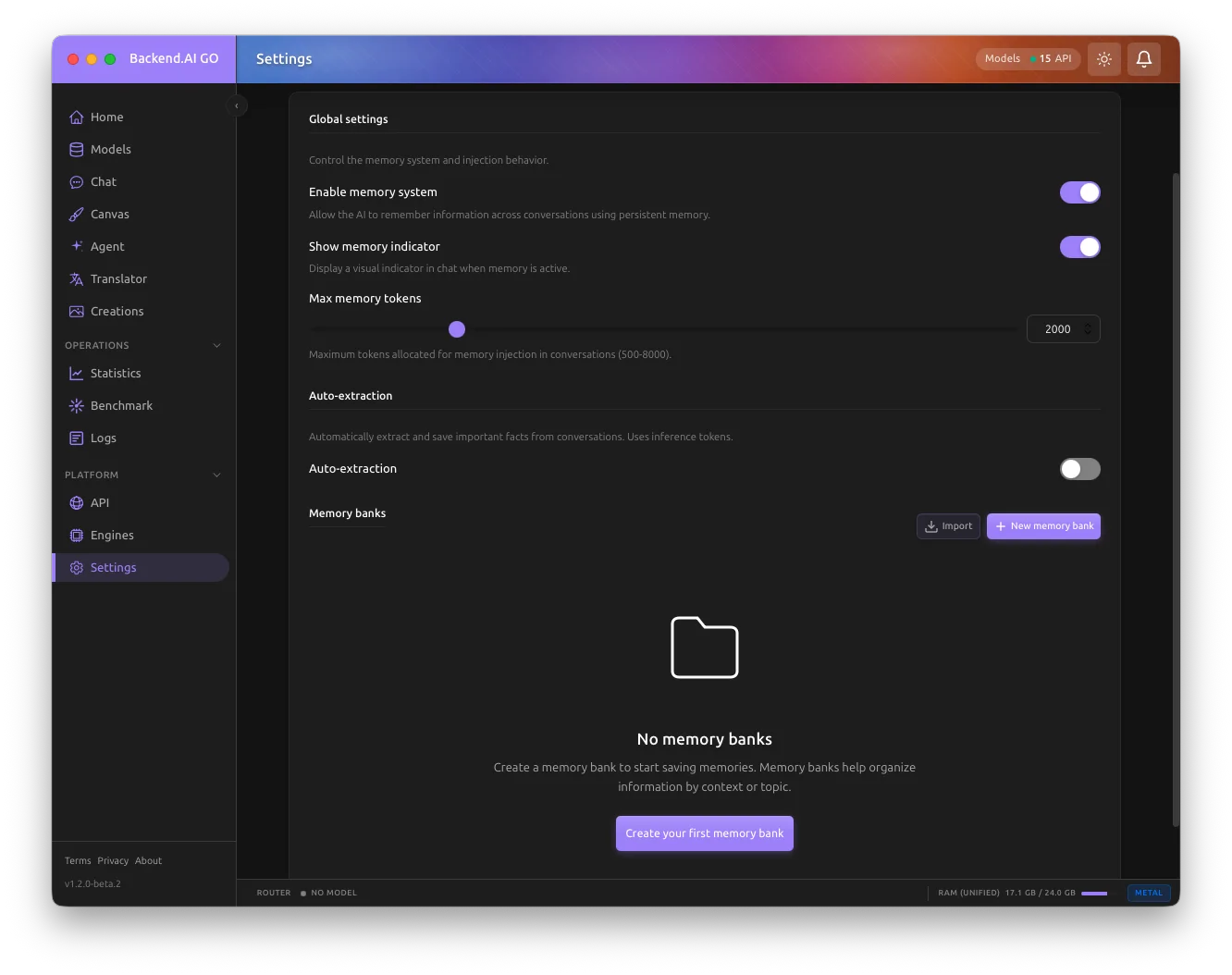The image size is (1232, 975).
Task: Open the Agent page via its icon
Action: click(x=76, y=246)
